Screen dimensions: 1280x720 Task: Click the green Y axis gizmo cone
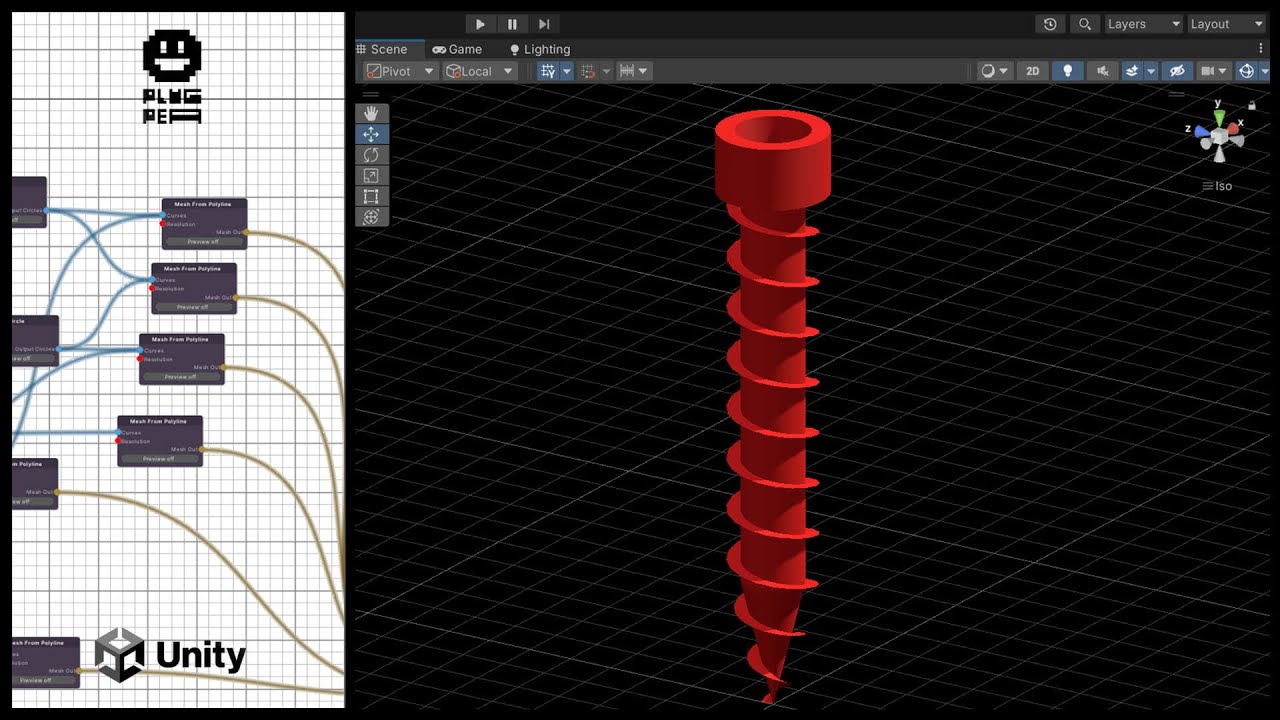click(x=1219, y=116)
